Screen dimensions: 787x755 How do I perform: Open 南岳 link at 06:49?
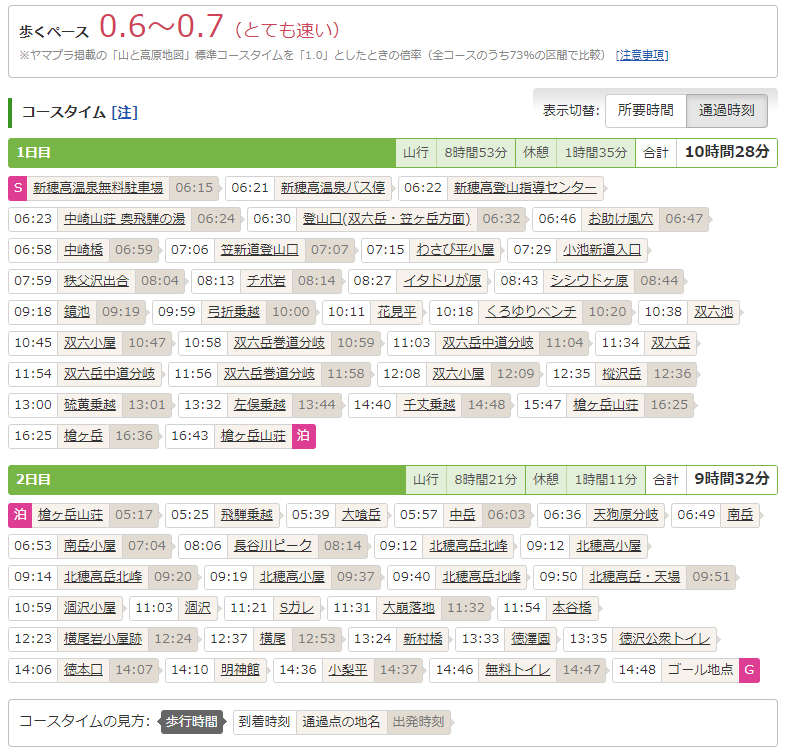coord(740,515)
